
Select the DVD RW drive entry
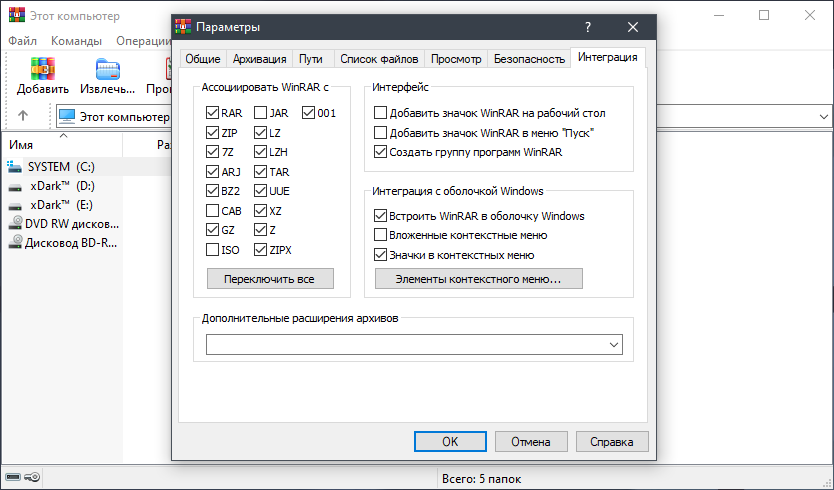64,225
